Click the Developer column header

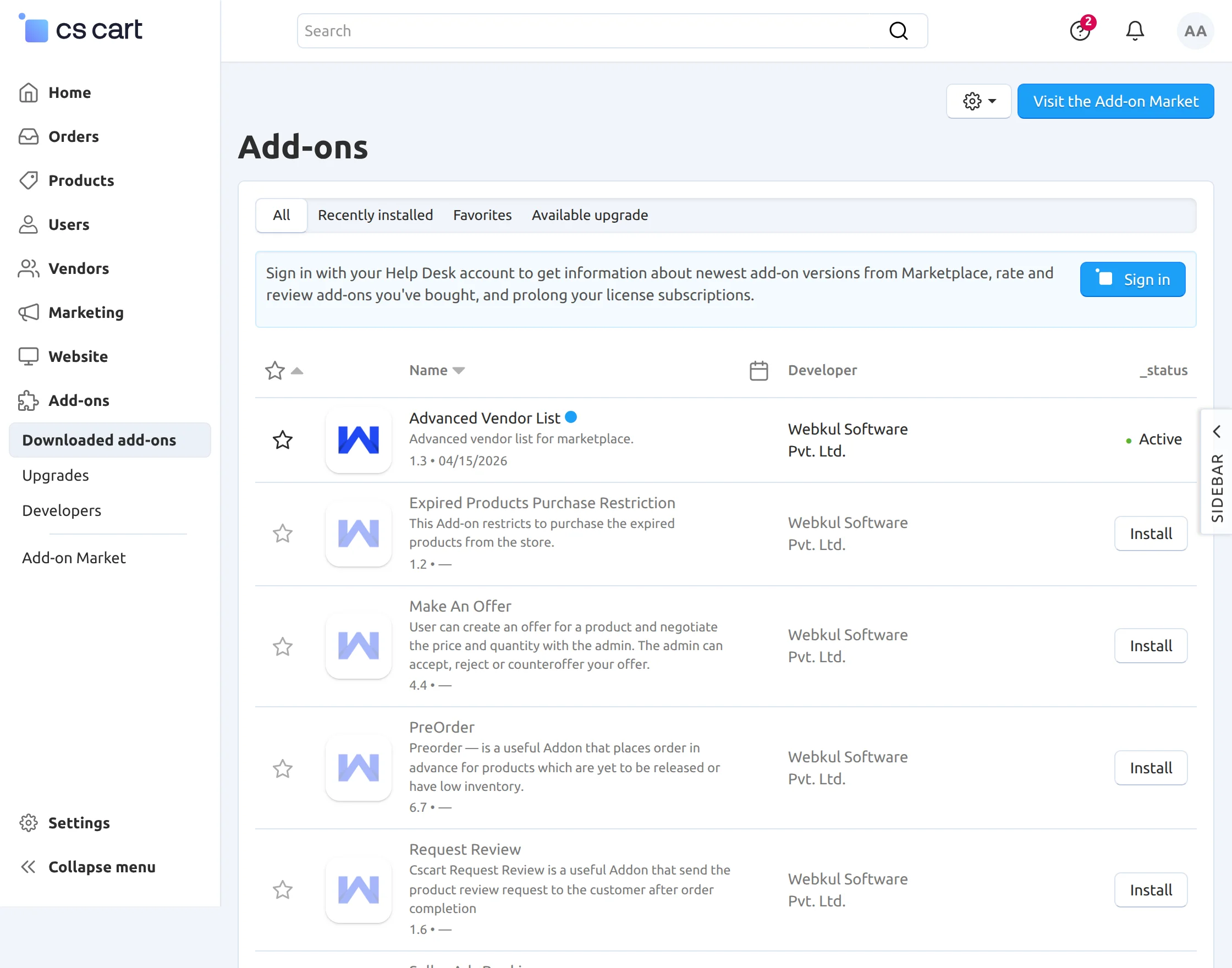click(822, 370)
